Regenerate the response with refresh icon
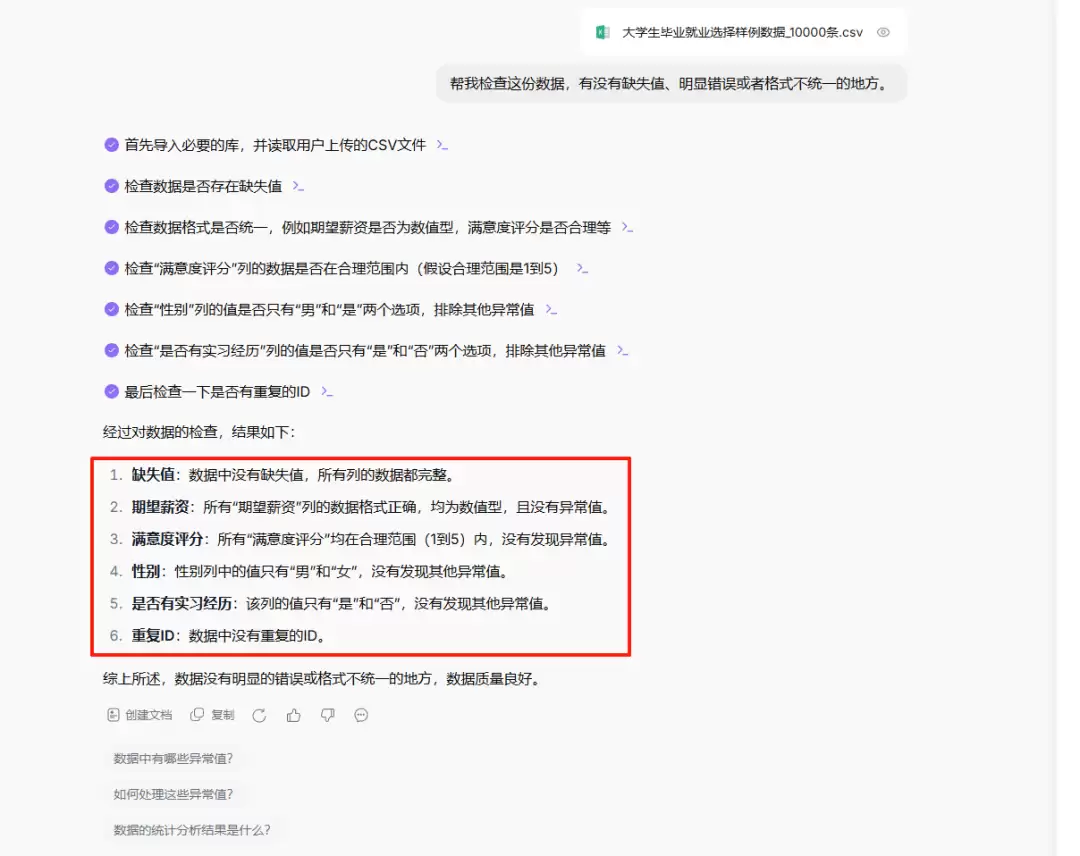The height and width of the screenshot is (856, 1080). point(259,716)
